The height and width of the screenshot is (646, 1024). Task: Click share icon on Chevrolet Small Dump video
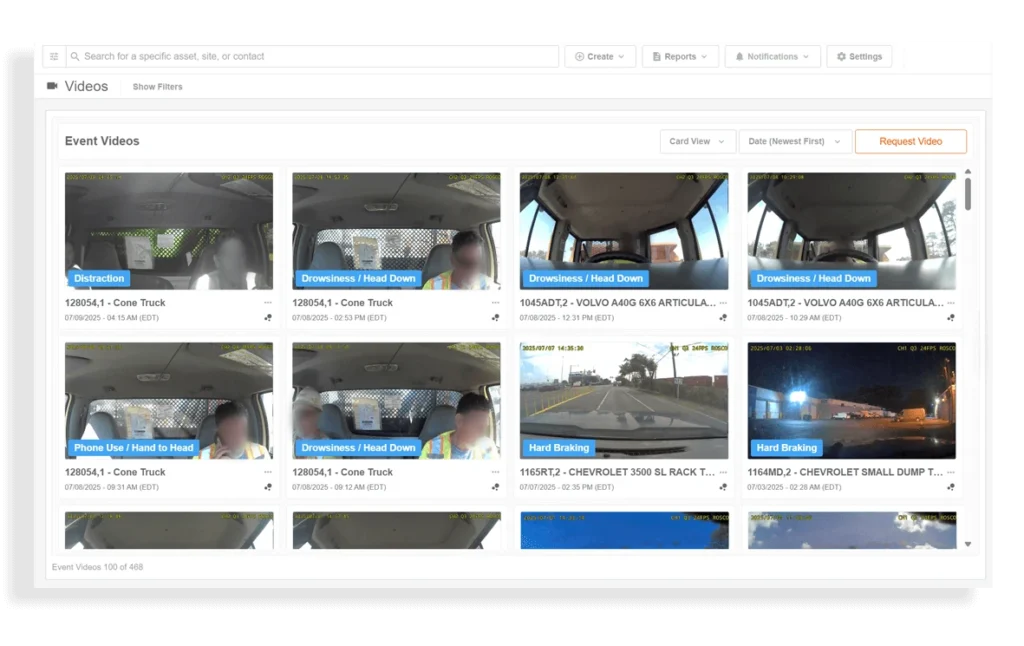pyautogui.click(x=951, y=487)
